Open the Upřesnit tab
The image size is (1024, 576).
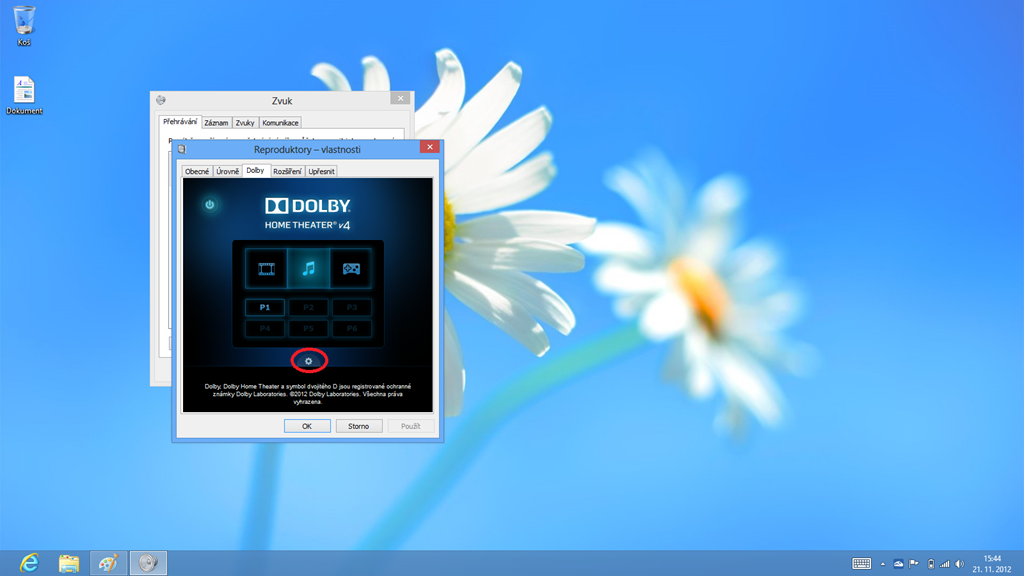tap(321, 171)
